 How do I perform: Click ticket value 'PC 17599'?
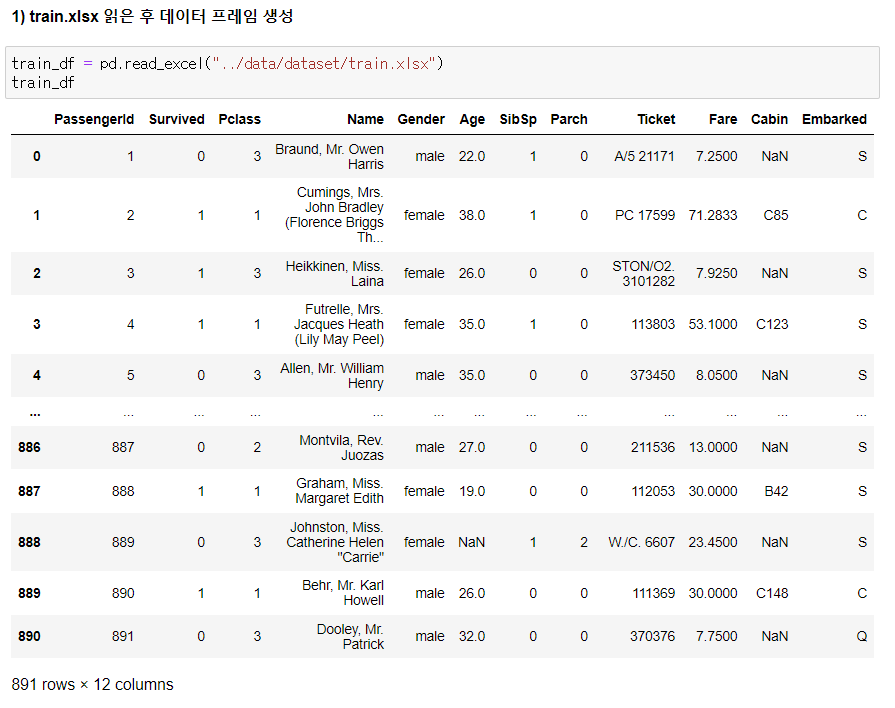coord(645,215)
